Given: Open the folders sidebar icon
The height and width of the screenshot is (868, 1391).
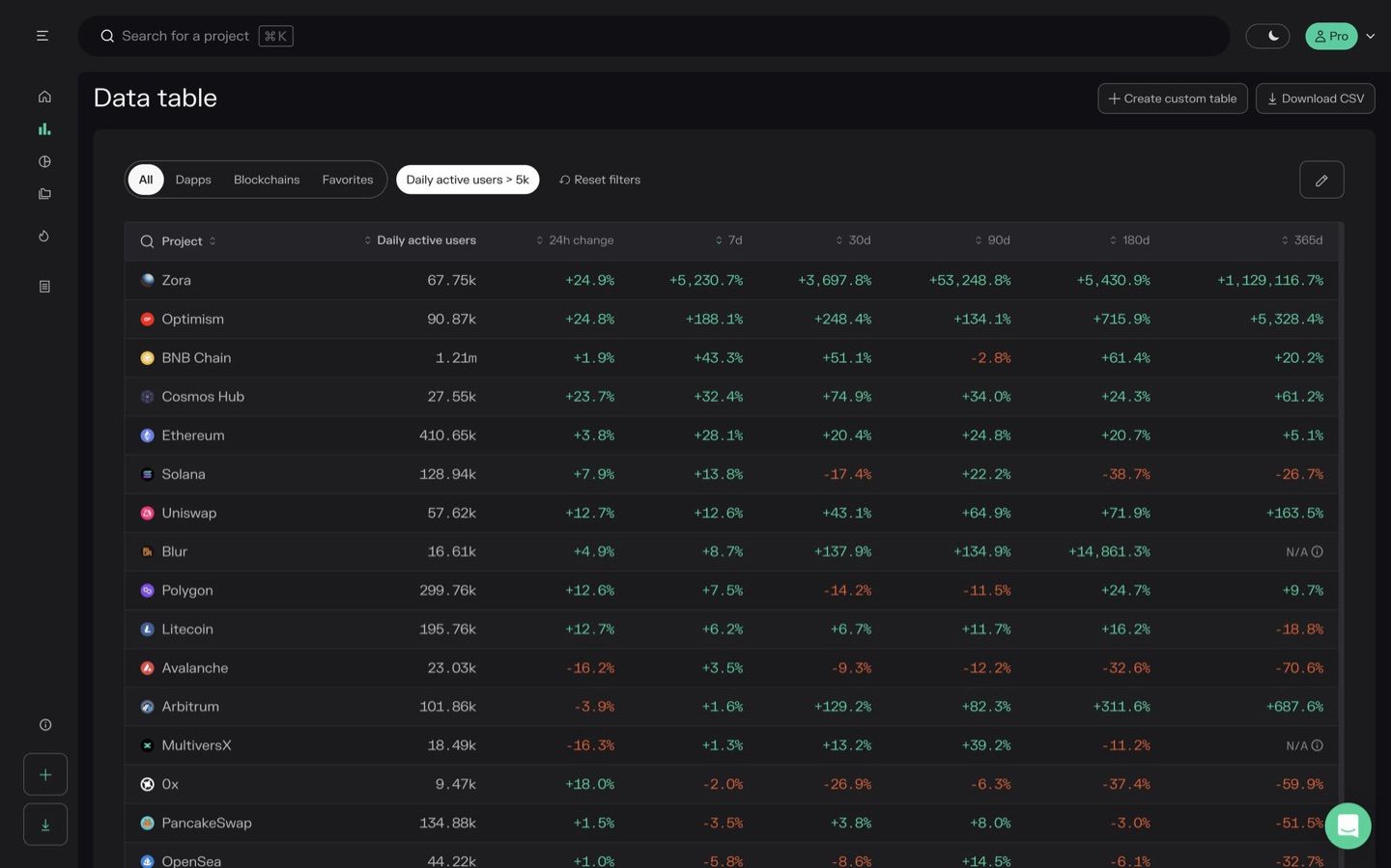Looking at the screenshot, I should (x=44, y=194).
